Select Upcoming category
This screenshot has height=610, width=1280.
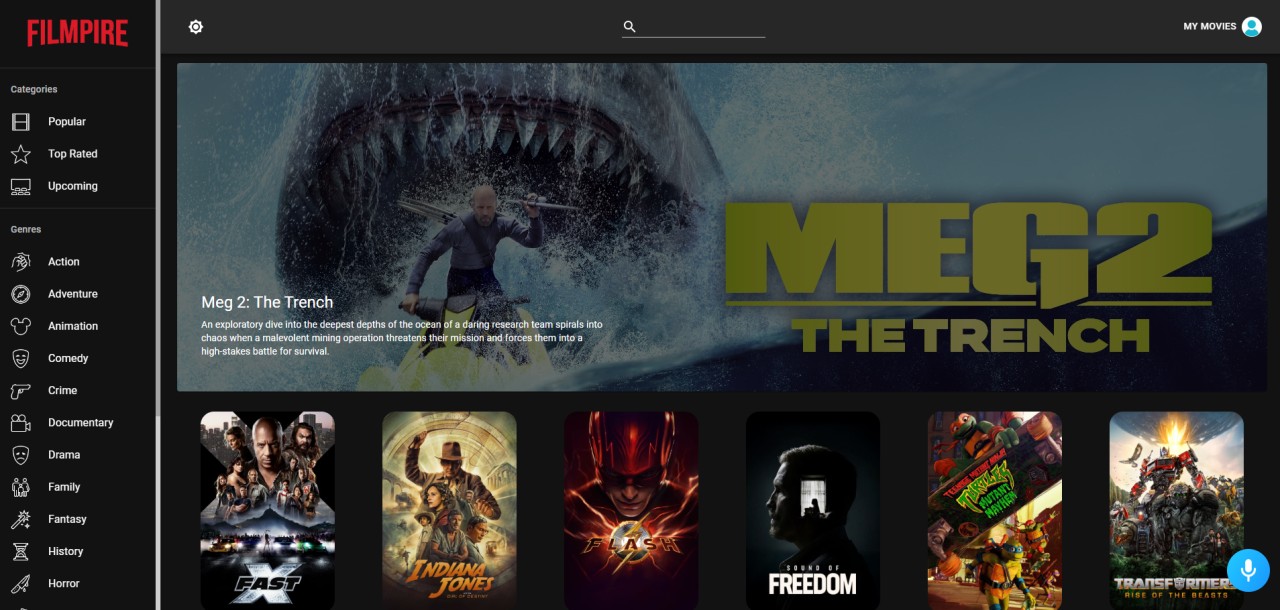(x=78, y=186)
